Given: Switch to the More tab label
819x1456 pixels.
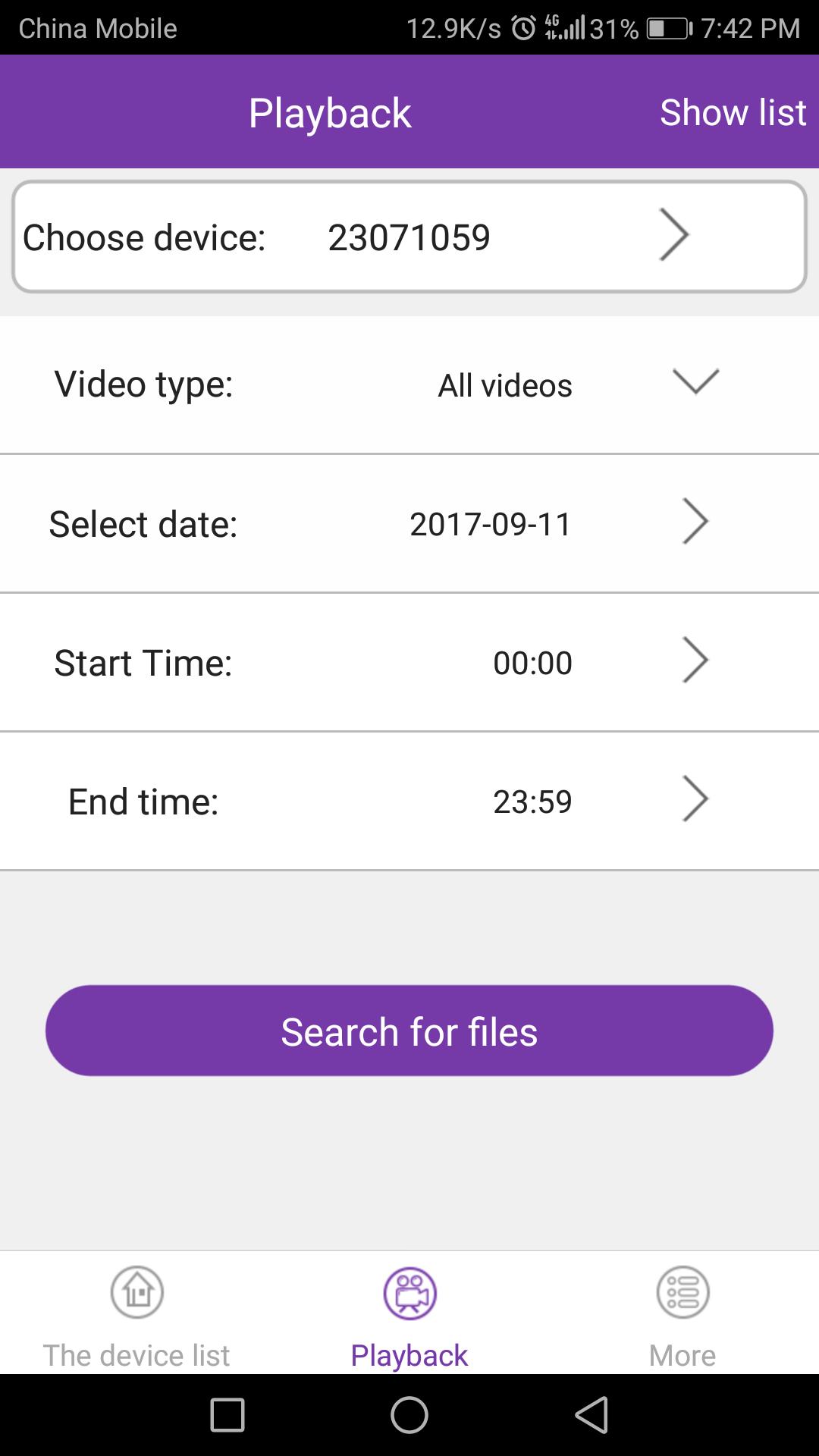Looking at the screenshot, I should click(682, 1355).
